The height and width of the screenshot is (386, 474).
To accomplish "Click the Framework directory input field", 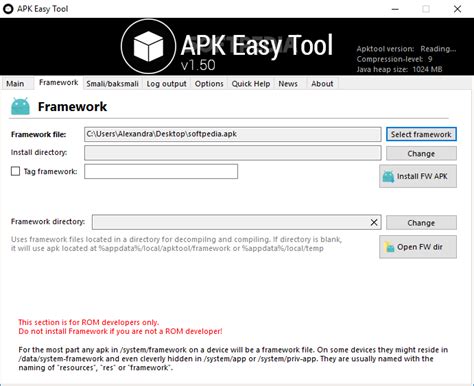I will coord(237,222).
